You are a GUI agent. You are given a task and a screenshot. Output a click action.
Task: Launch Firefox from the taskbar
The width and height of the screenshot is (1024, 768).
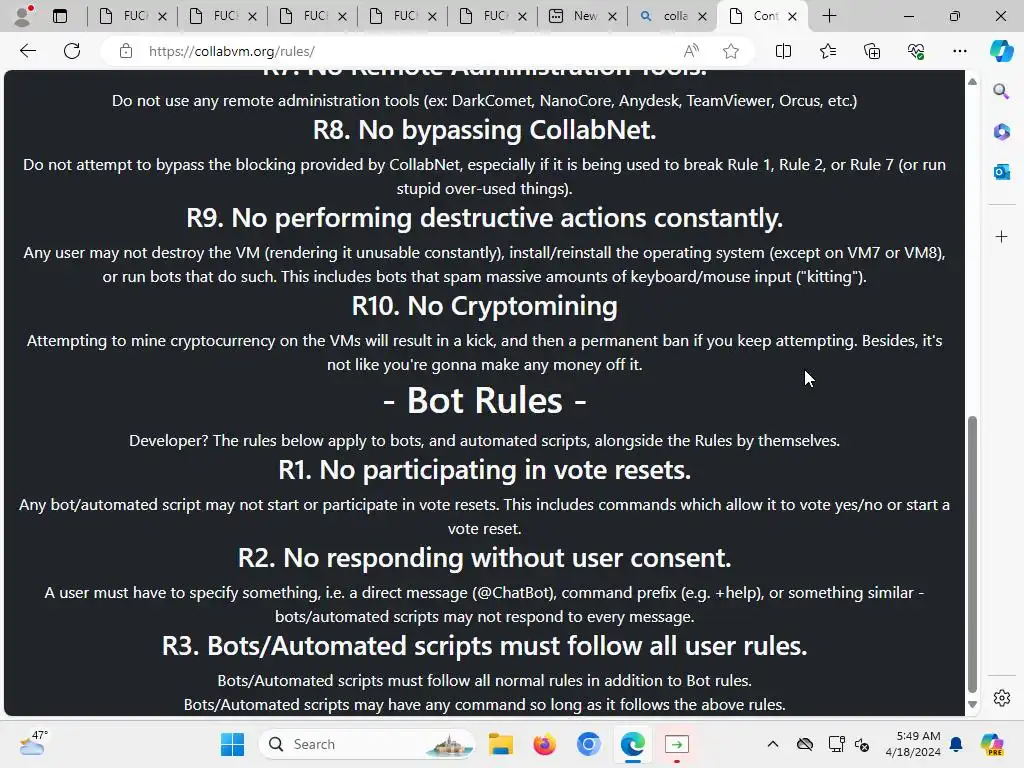coord(544,744)
